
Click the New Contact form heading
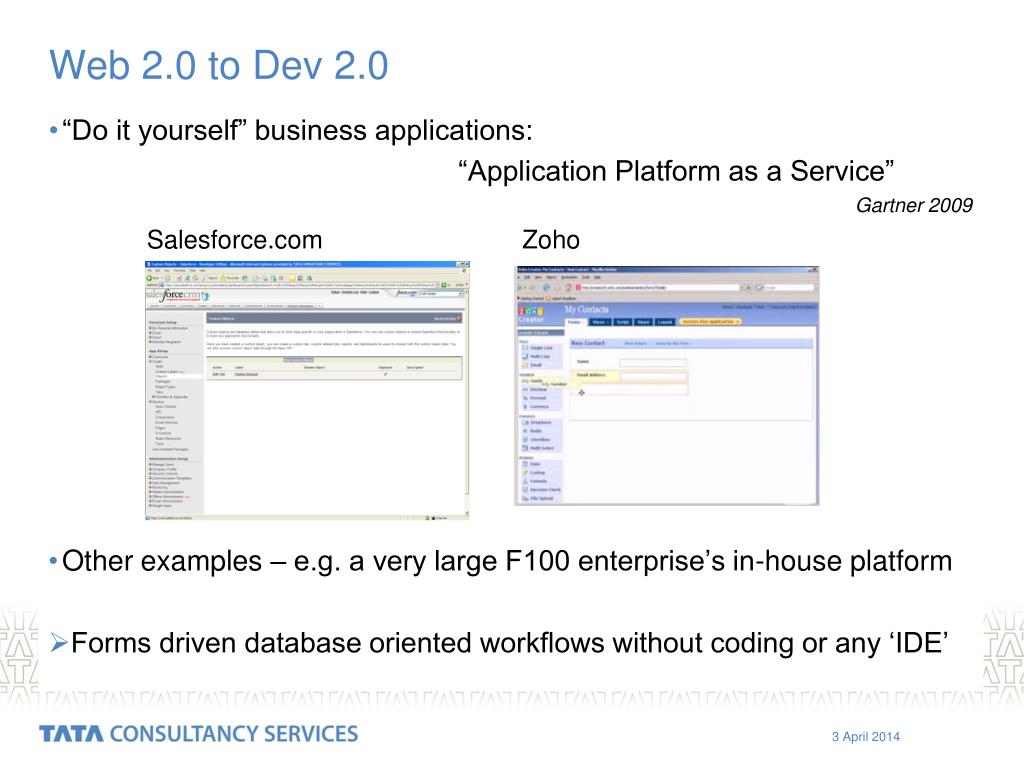point(588,343)
